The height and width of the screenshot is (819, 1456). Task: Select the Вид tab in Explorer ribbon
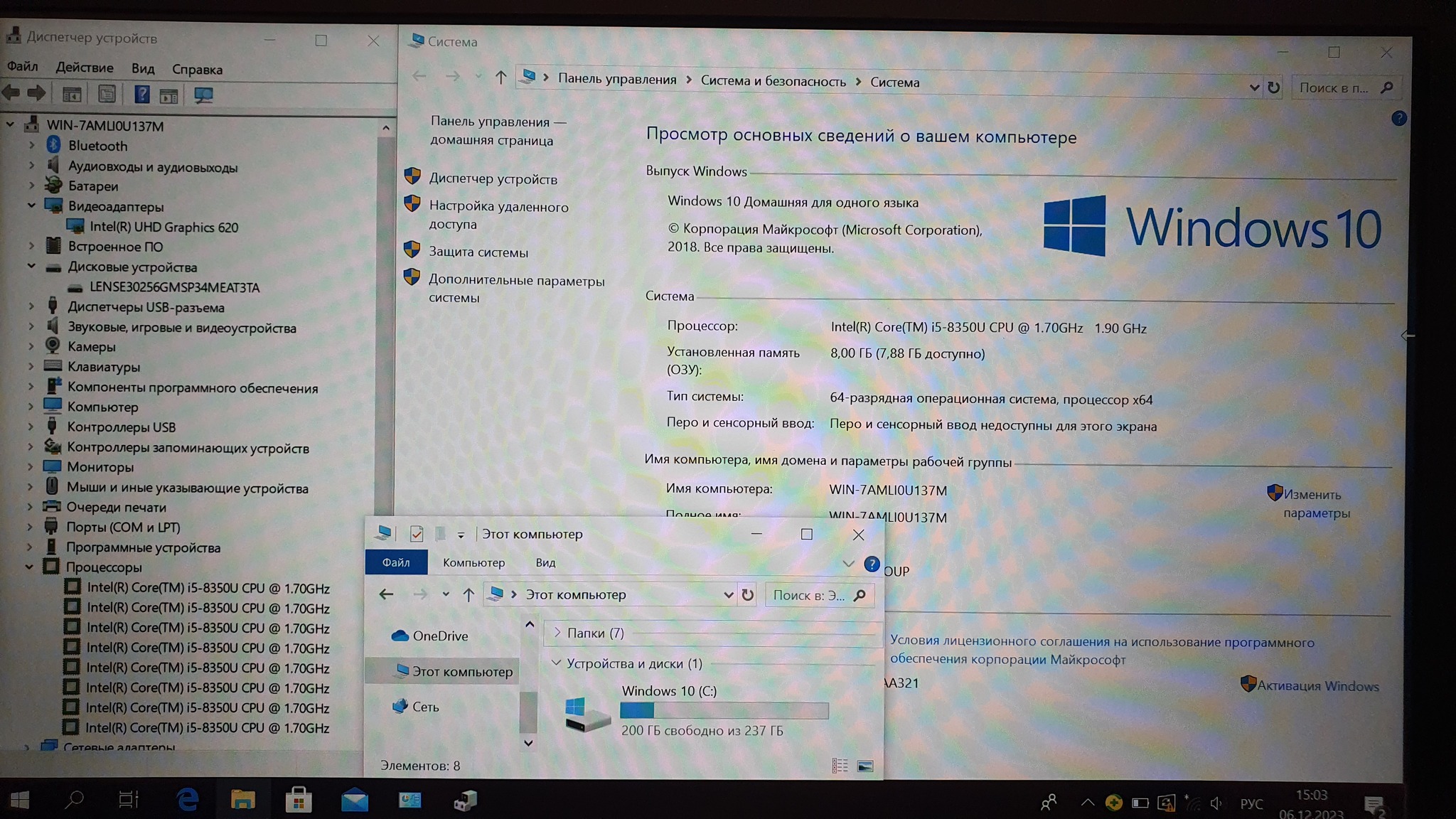[545, 562]
